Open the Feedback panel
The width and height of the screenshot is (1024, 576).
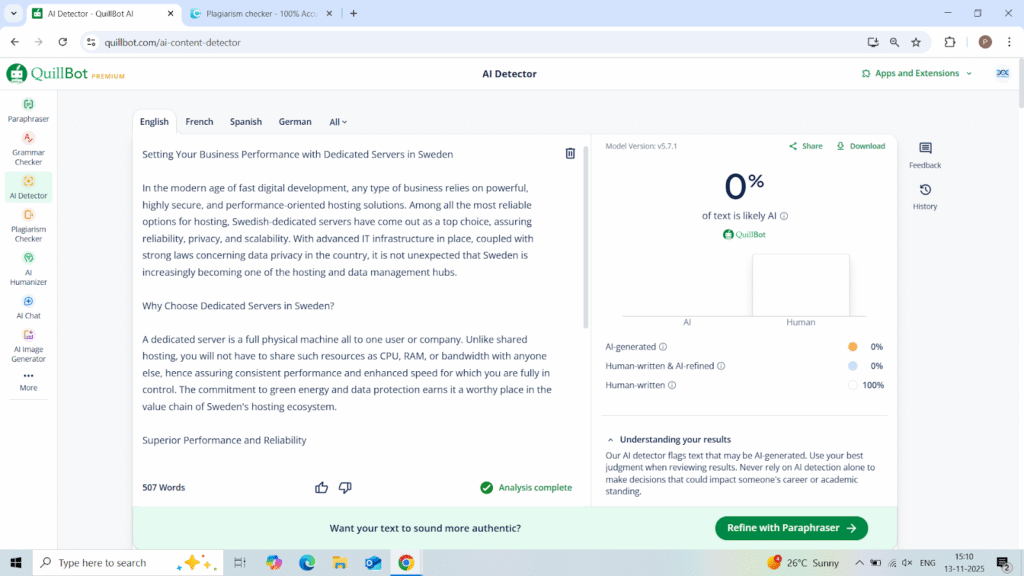[x=925, y=155]
